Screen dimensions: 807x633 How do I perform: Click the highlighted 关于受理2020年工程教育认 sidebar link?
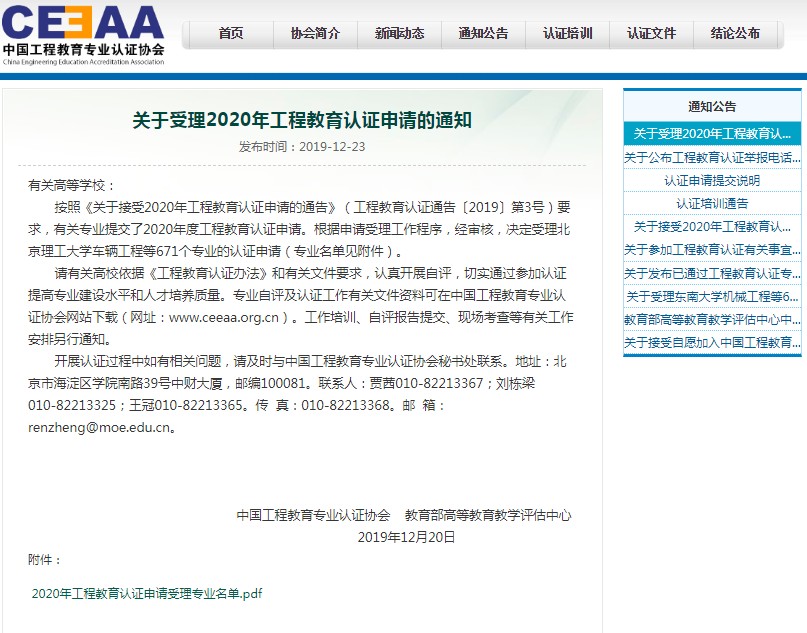pos(711,133)
